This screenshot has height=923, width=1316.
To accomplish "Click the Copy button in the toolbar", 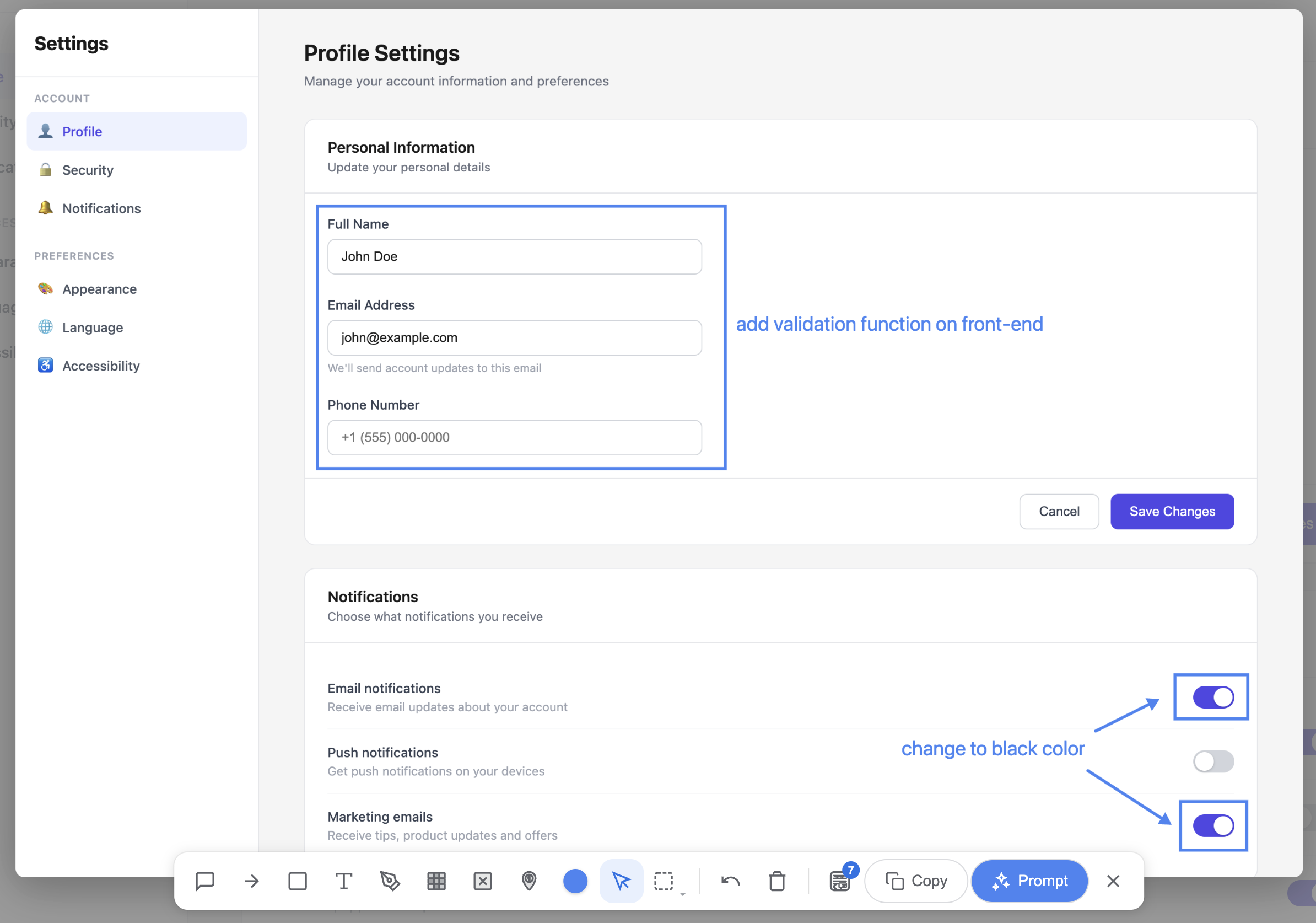I will 915,881.
